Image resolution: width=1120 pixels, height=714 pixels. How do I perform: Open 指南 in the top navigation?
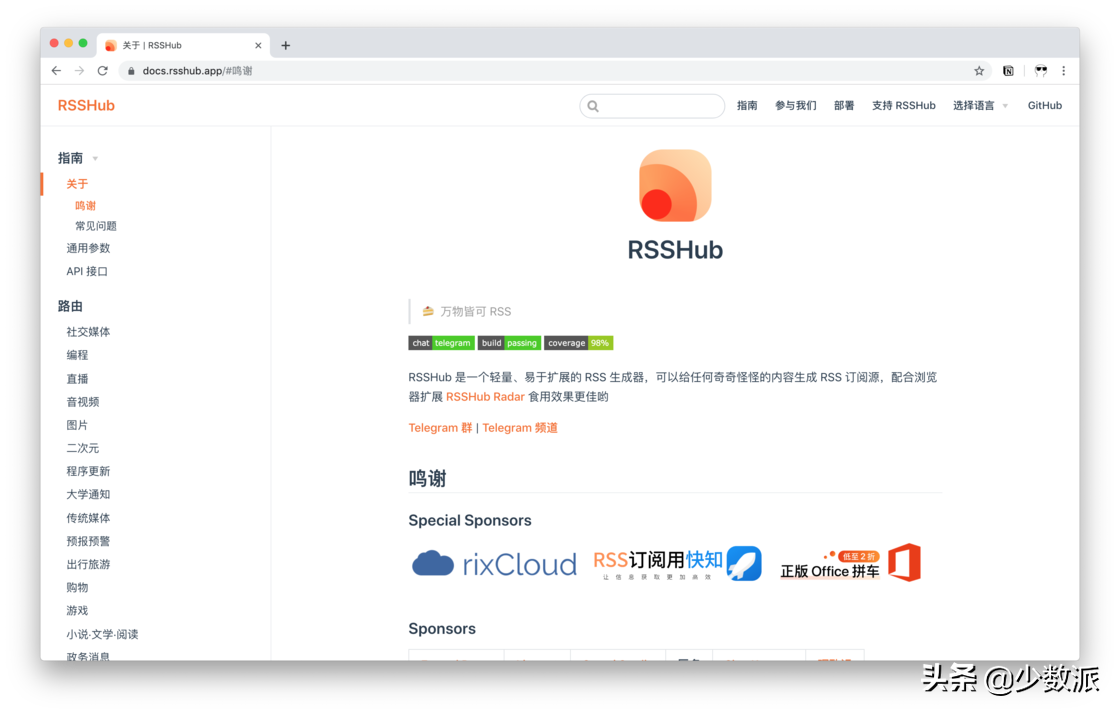(x=747, y=106)
